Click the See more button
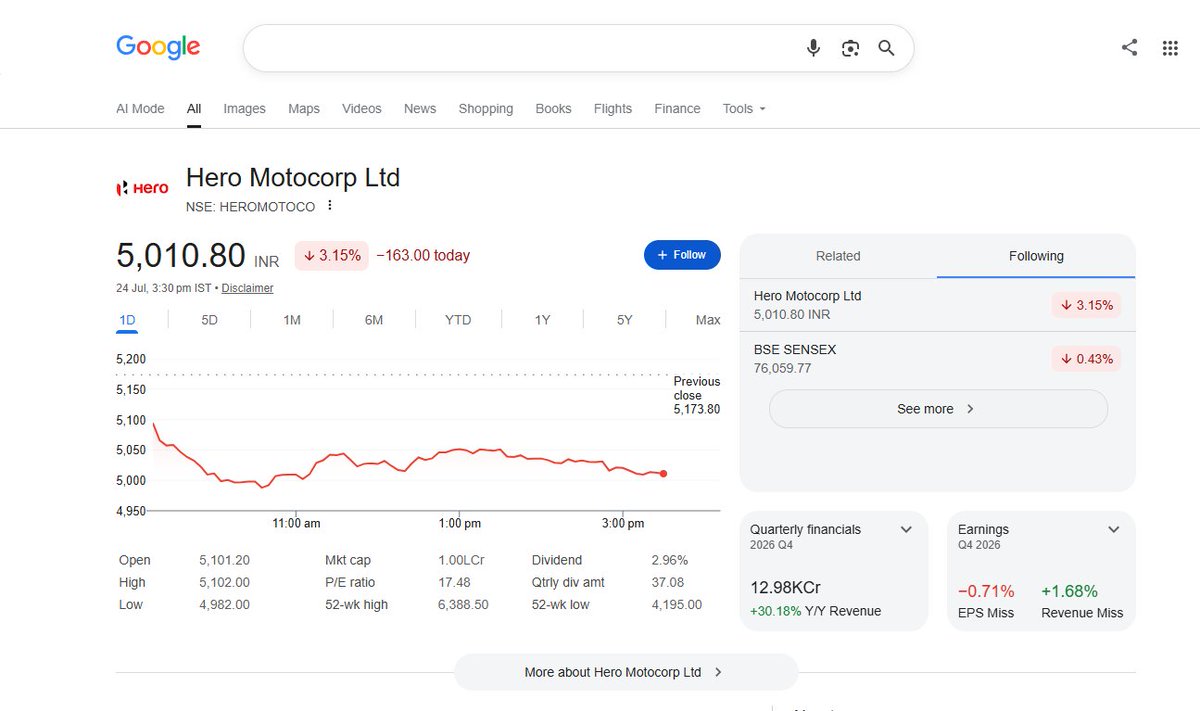1200x711 pixels. [938, 409]
